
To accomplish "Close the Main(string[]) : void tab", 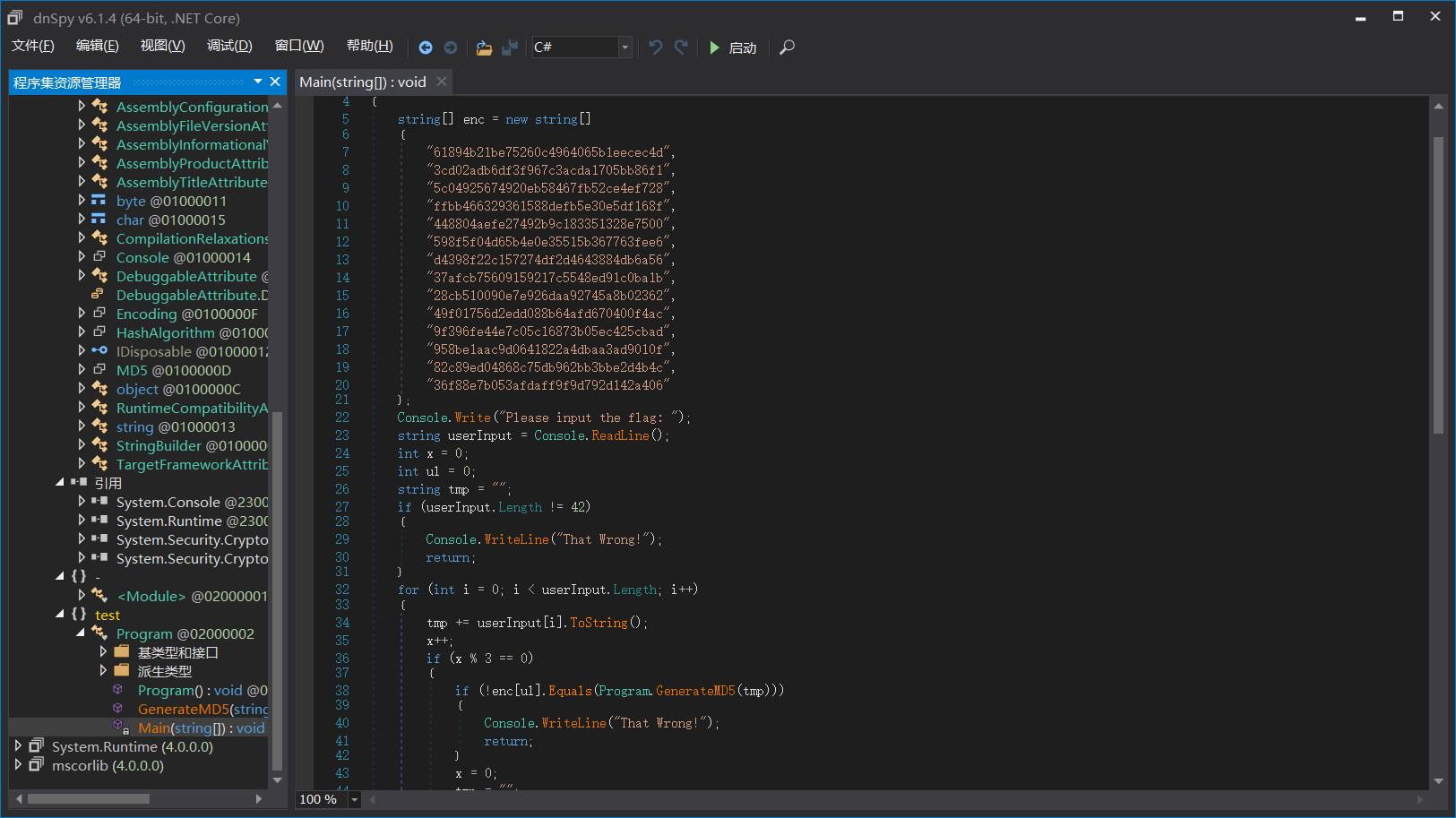I will coord(442,82).
